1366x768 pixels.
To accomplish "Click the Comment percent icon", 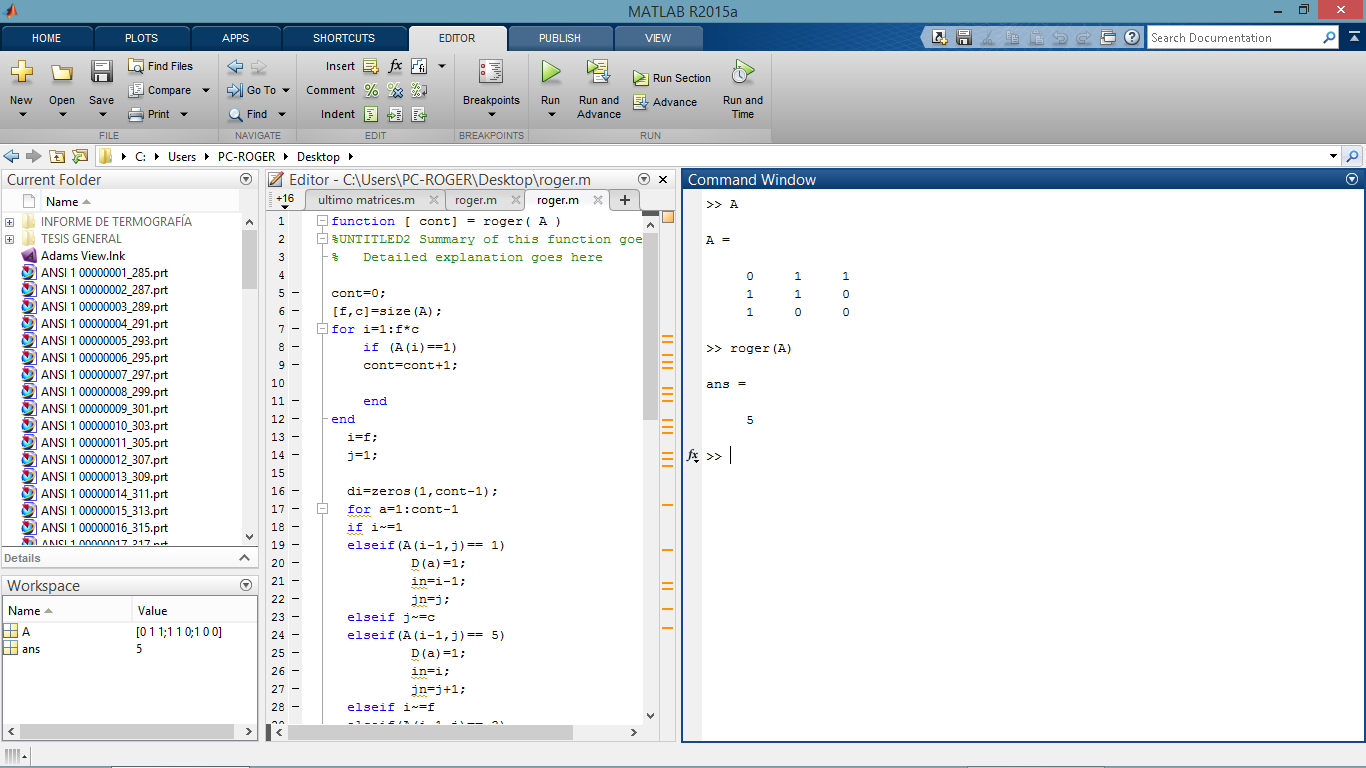I will [x=371, y=90].
